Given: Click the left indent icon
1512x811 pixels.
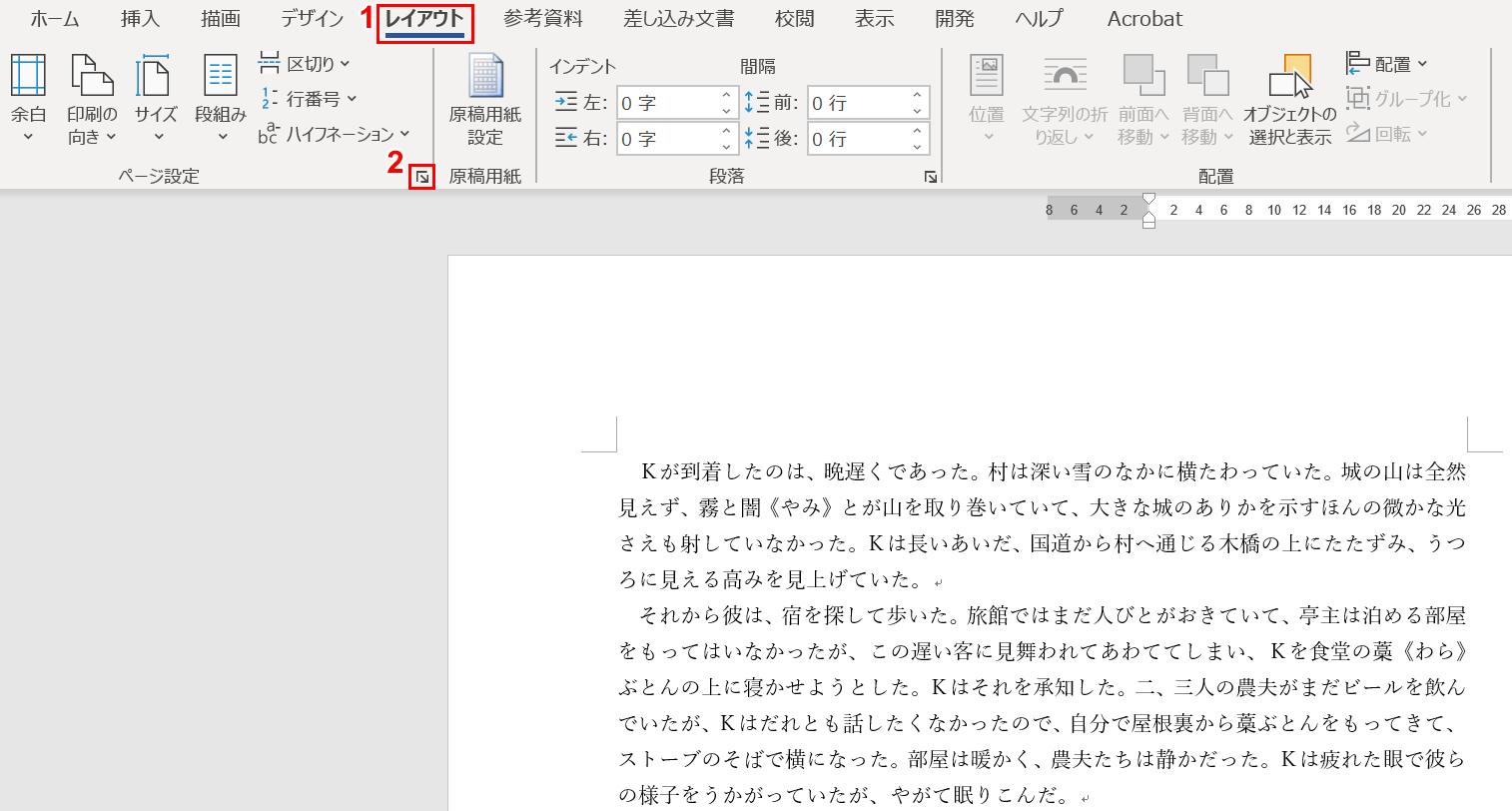Looking at the screenshot, I should click(566, 102).
